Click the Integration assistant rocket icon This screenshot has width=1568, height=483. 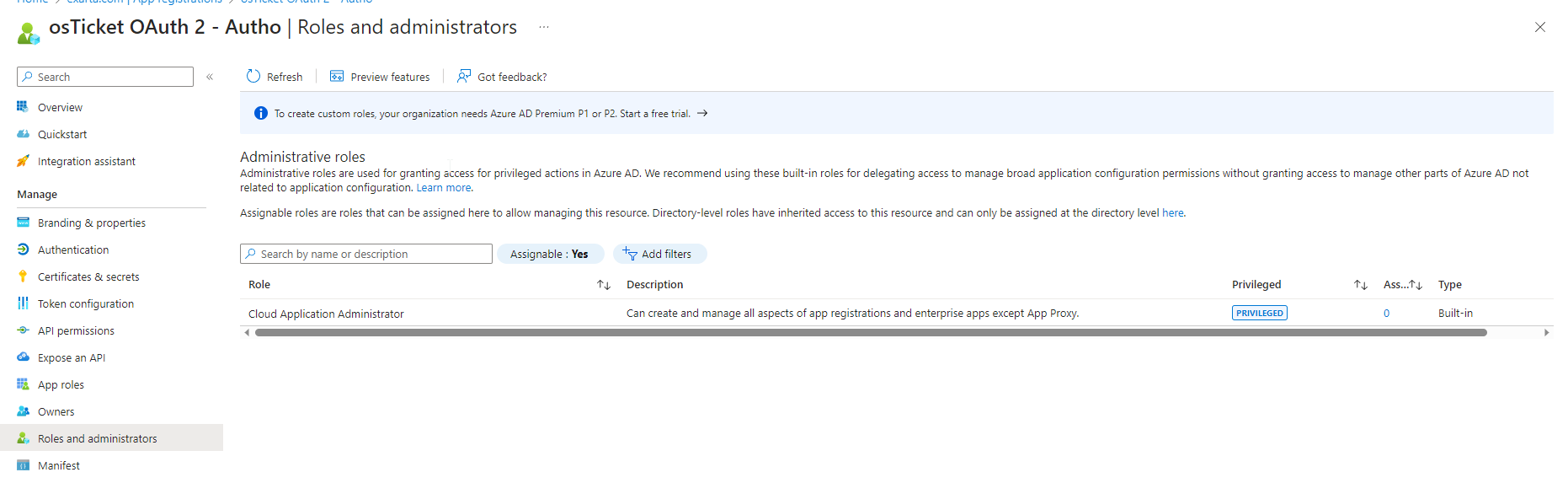23,161
